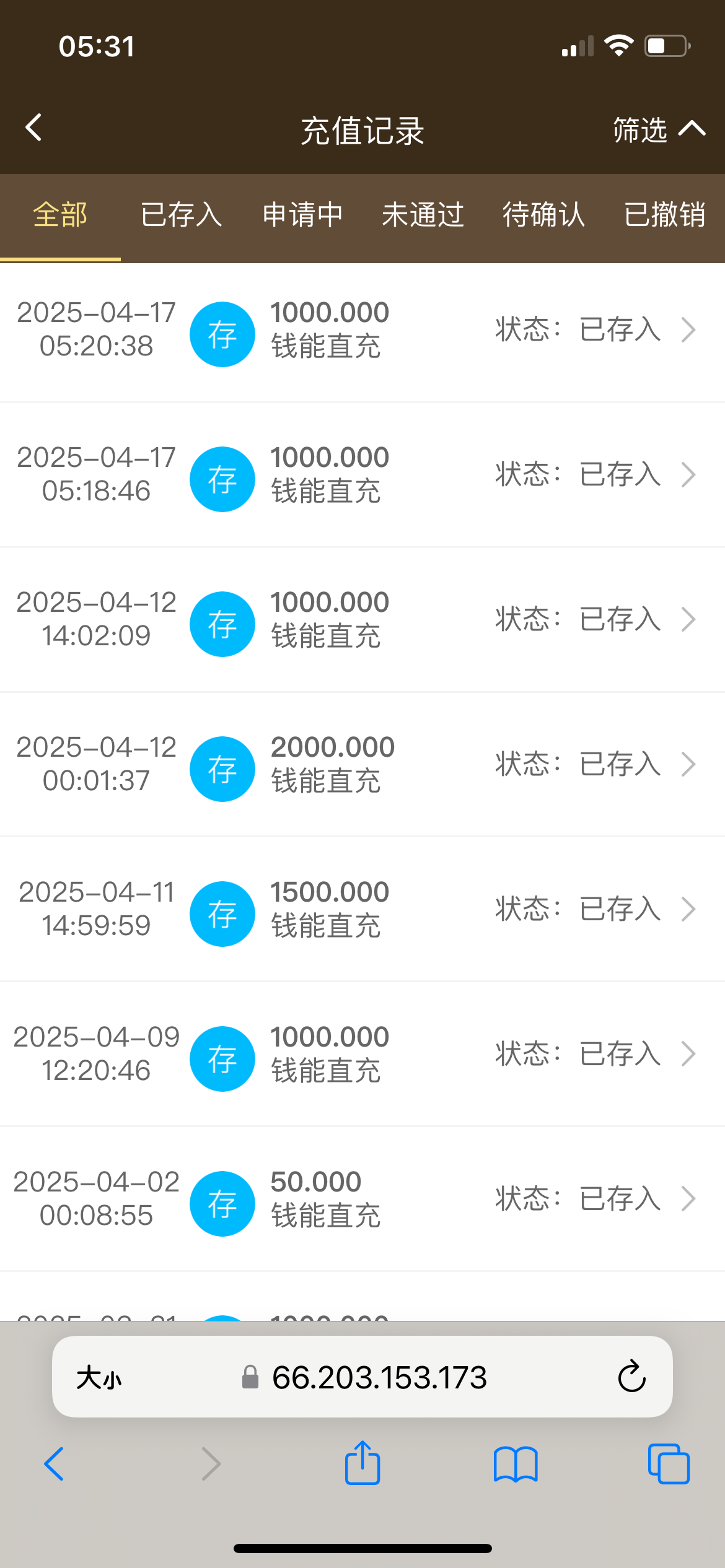The width and height of the screenshot is (725, 1568).
Task: Switch to the 申请中 tab
Action: pos(302,215)
